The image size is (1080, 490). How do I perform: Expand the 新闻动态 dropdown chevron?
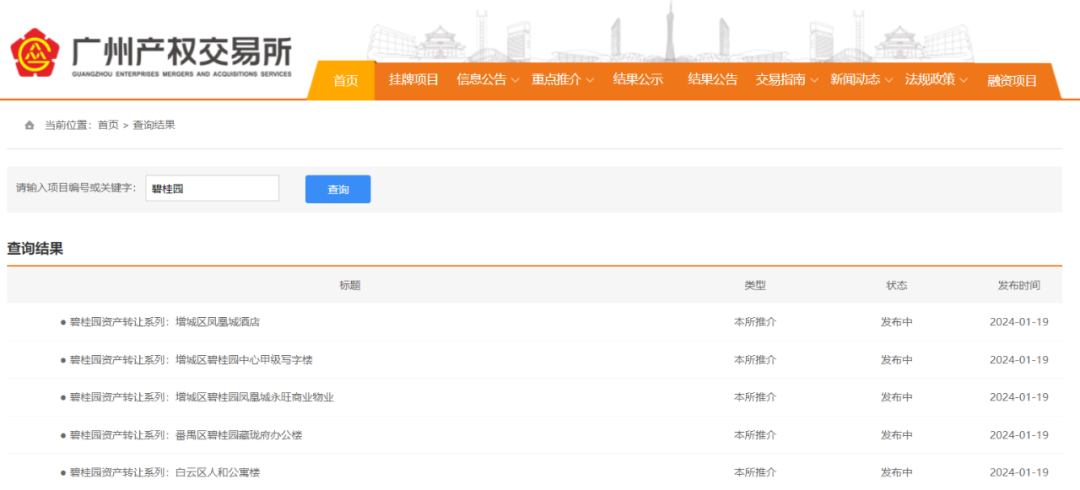pyautogui.click(x=889, y=81)
